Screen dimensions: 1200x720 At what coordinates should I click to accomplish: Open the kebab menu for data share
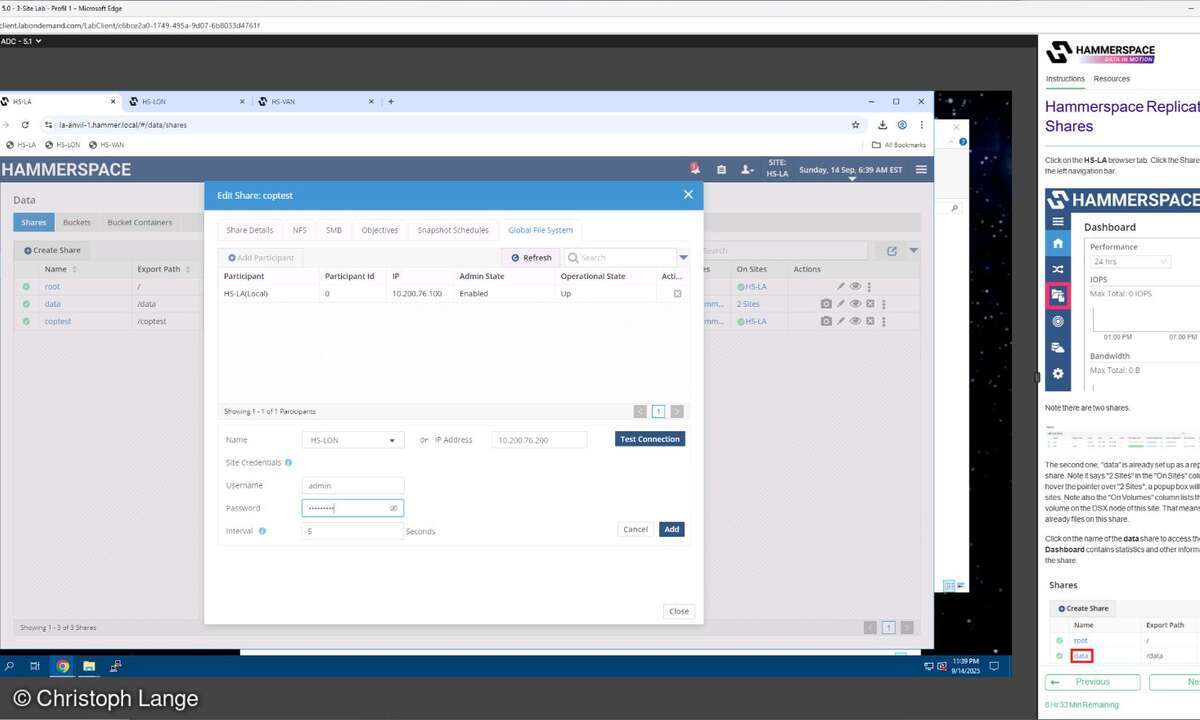[884, 304]
